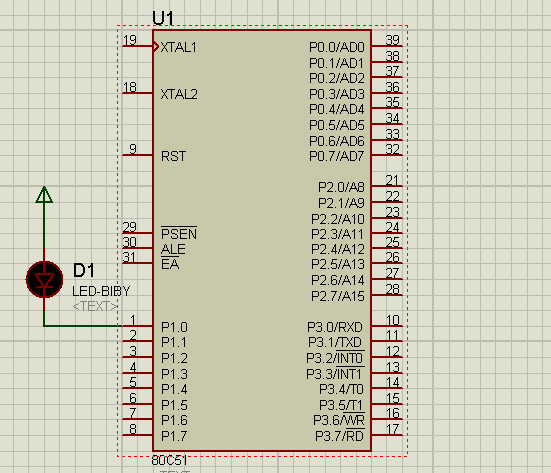Click the PSEN pin label

[x=179, y=234]
